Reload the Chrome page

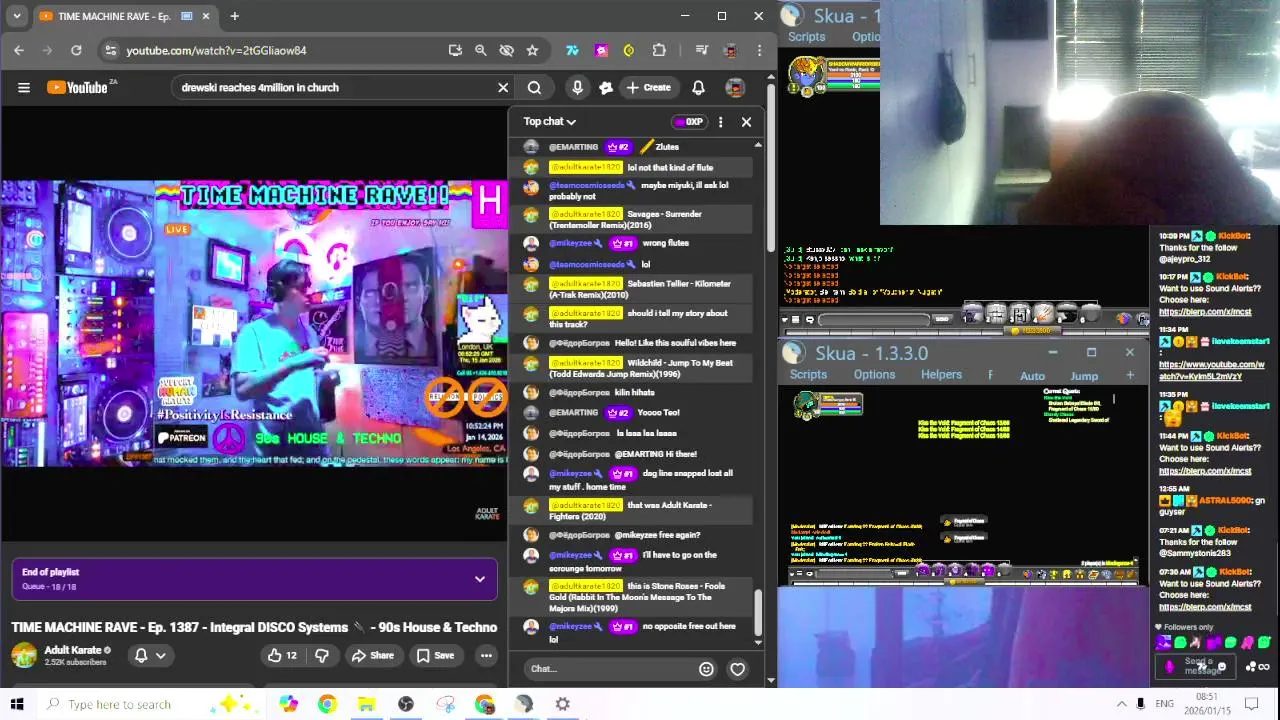point(76,50)
